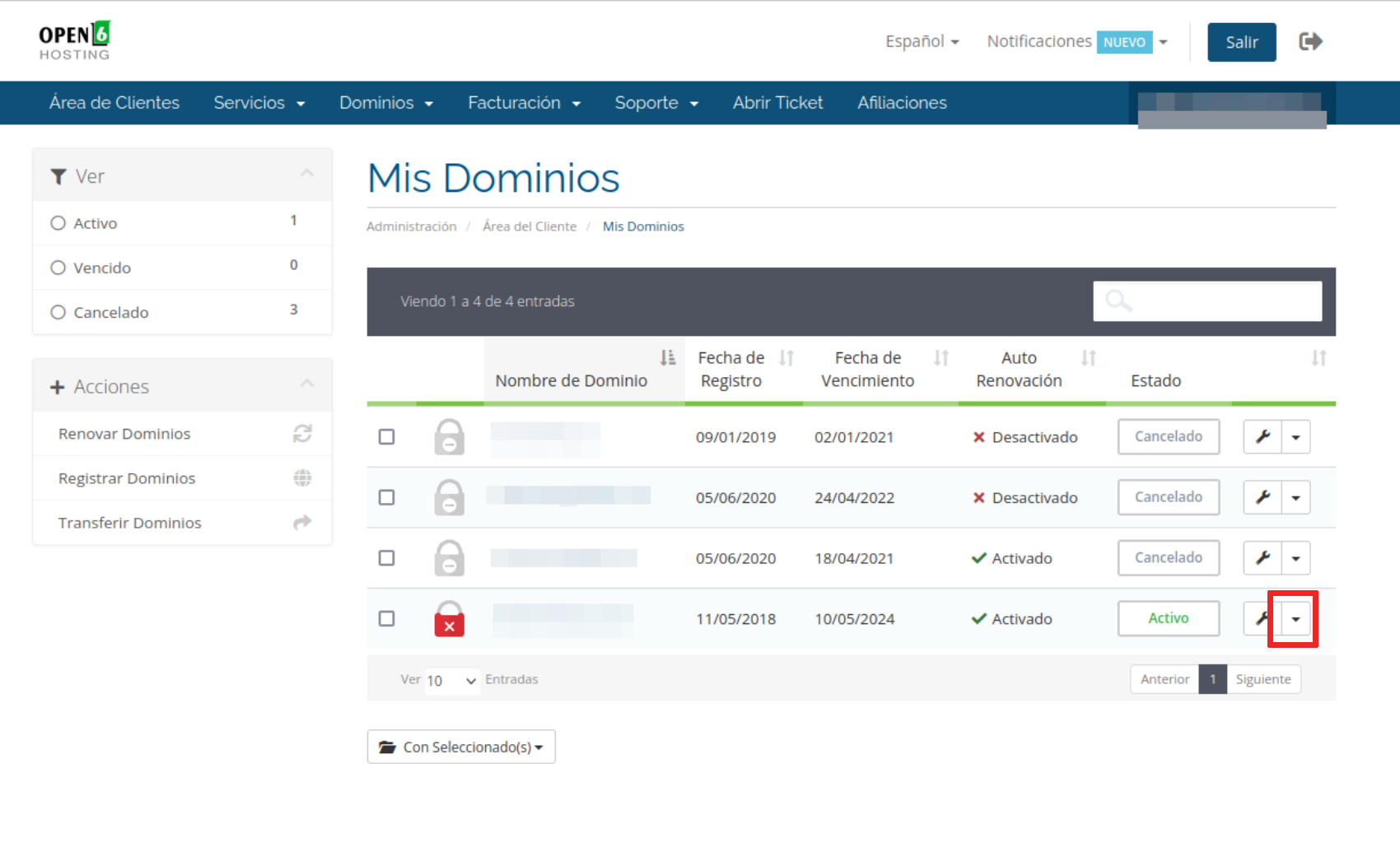
Task: Click the wrench icon for the Activo domain
Action: point(1261,618)
